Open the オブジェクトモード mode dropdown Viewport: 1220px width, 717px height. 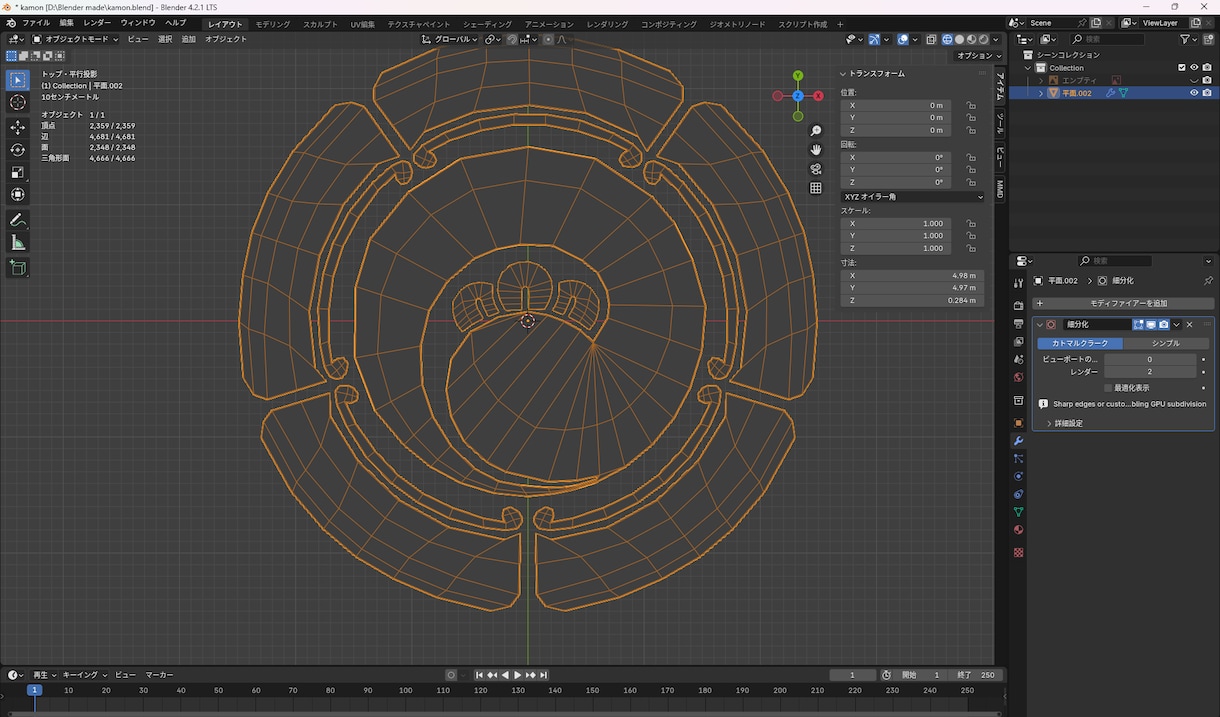click(x=75, y=39)
